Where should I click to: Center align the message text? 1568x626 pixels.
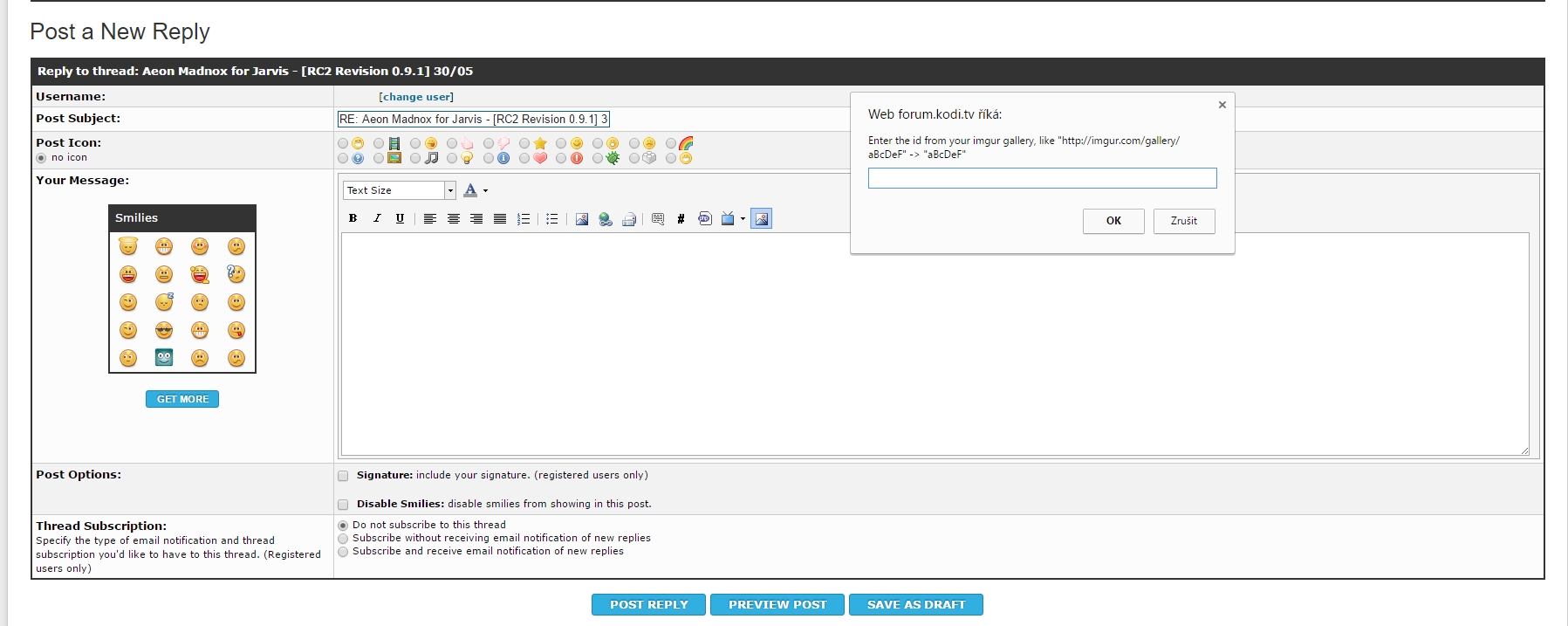point(454,219)
